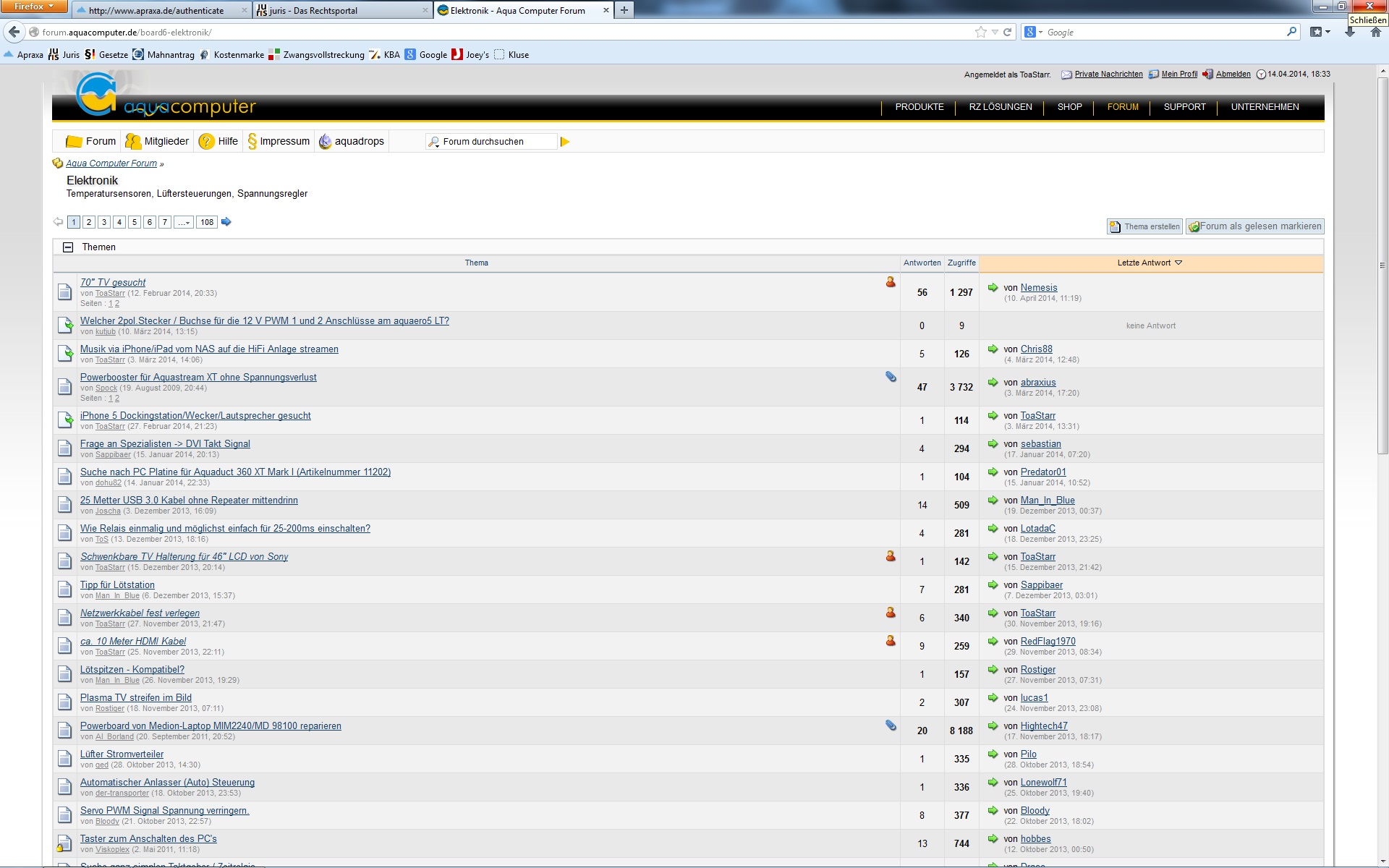1389x868 pixels.
Task: Expand page number dropdown with dots
Action: [x=184, y=222]
